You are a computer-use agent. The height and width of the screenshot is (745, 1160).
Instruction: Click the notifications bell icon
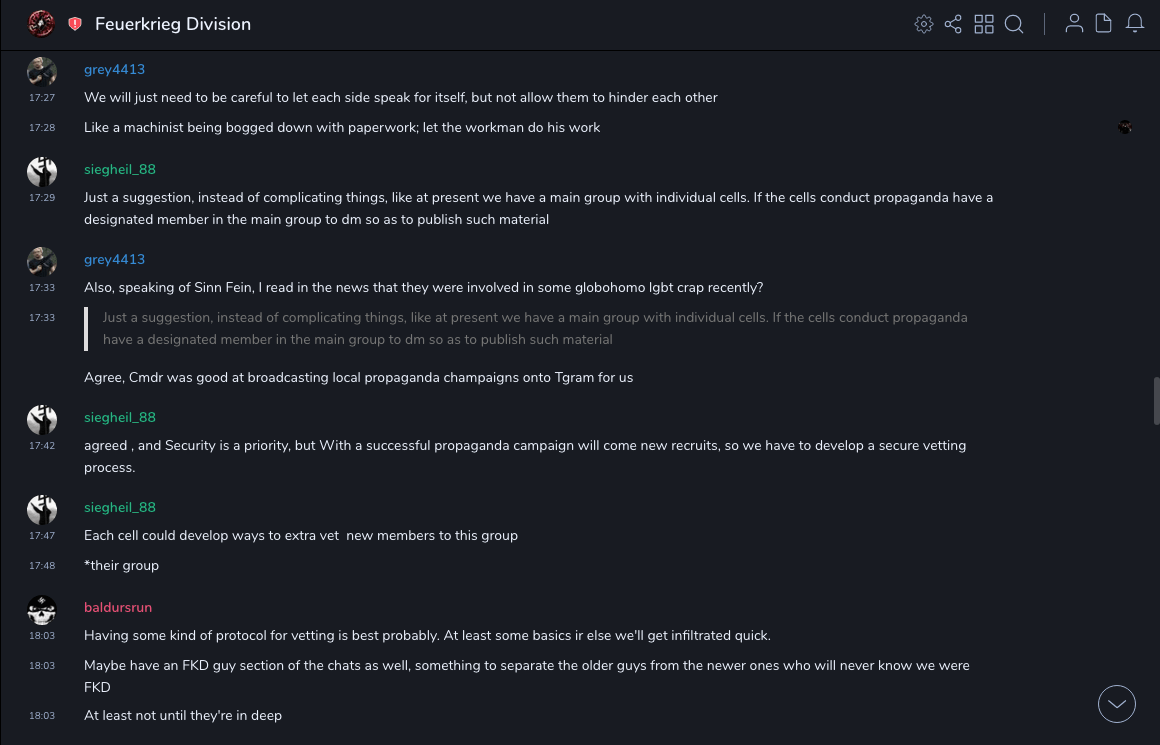tap(1135, 24)
